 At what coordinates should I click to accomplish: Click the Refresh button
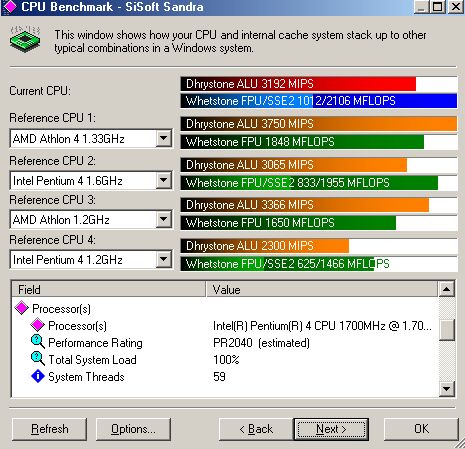tap(49, 429)
